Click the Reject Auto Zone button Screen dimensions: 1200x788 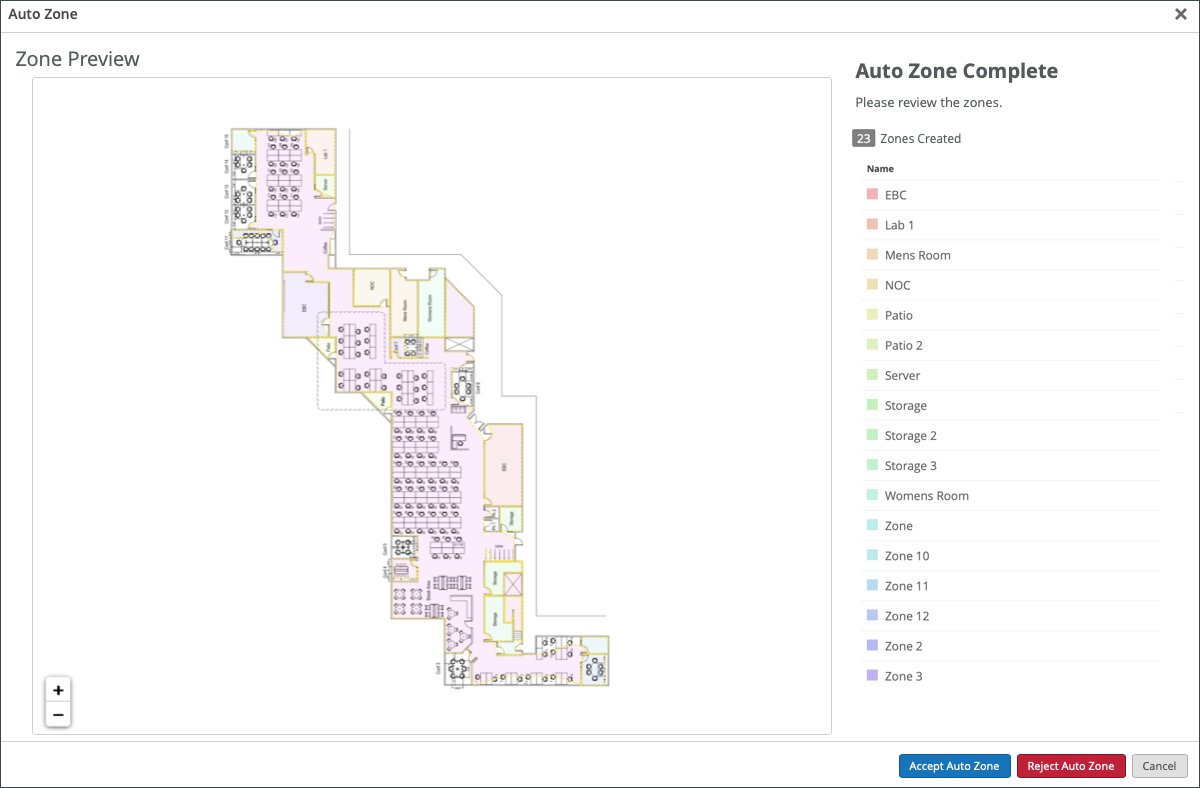1070,766
